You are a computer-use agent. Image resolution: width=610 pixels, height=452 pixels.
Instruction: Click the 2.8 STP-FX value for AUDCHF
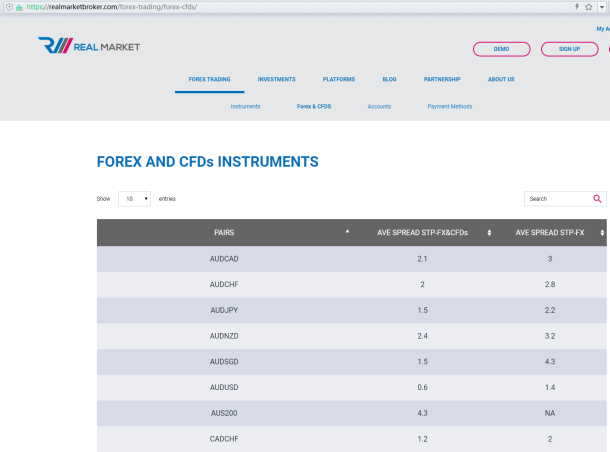click(550, 284)
